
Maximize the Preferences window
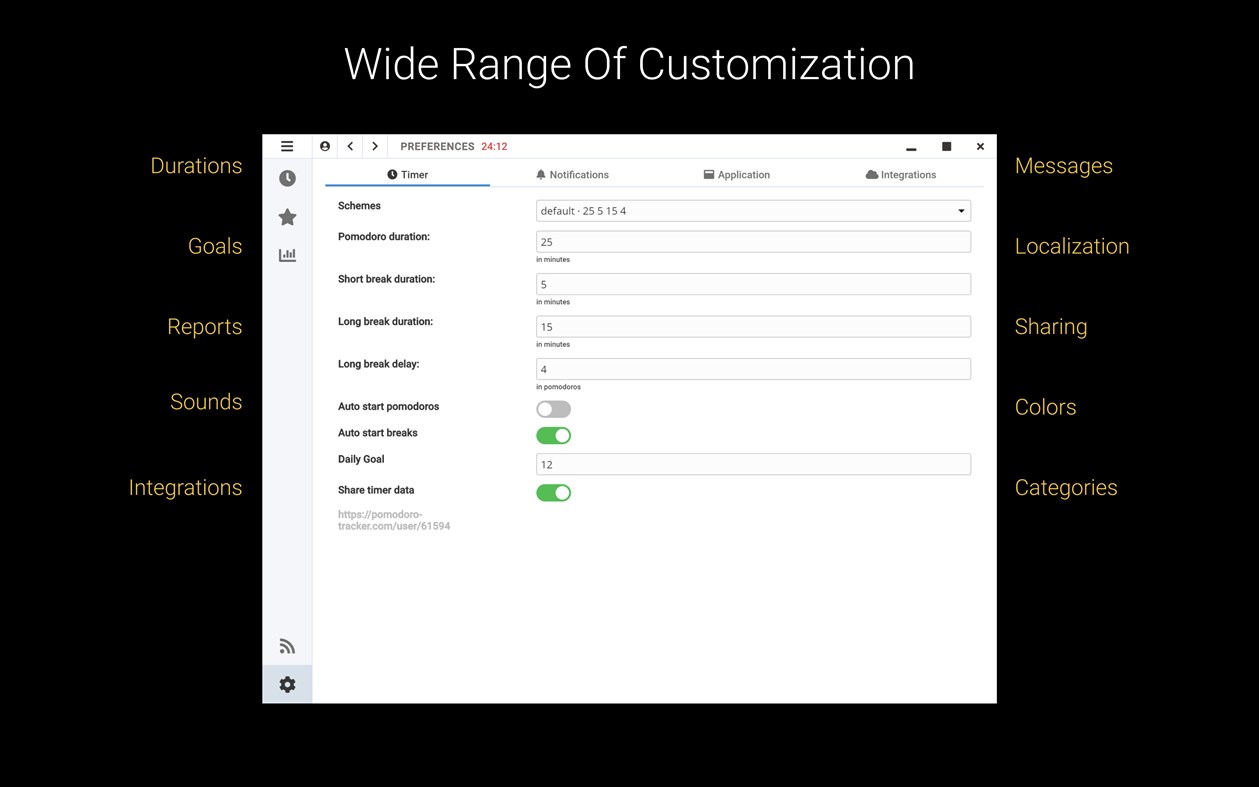tap(946, 146)
